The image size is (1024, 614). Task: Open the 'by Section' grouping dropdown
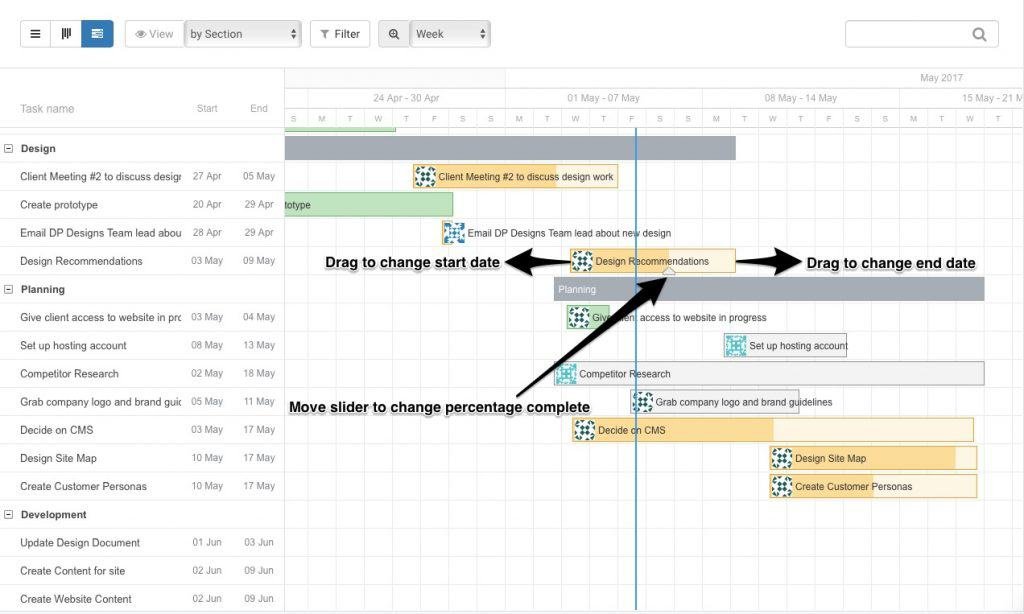pos(243,33)
